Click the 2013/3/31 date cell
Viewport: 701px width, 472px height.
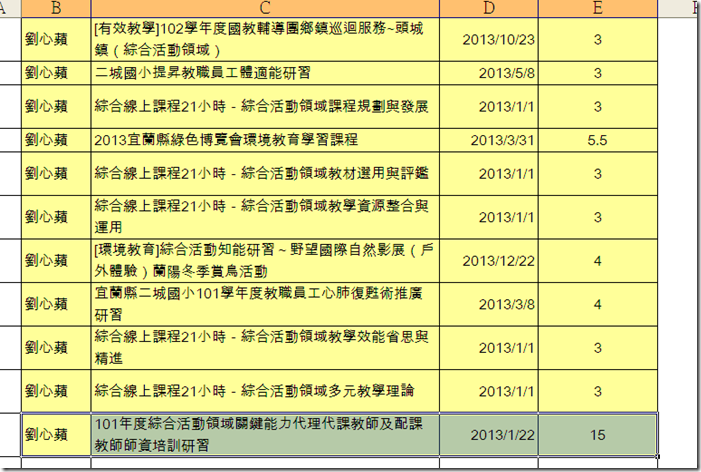488,140
